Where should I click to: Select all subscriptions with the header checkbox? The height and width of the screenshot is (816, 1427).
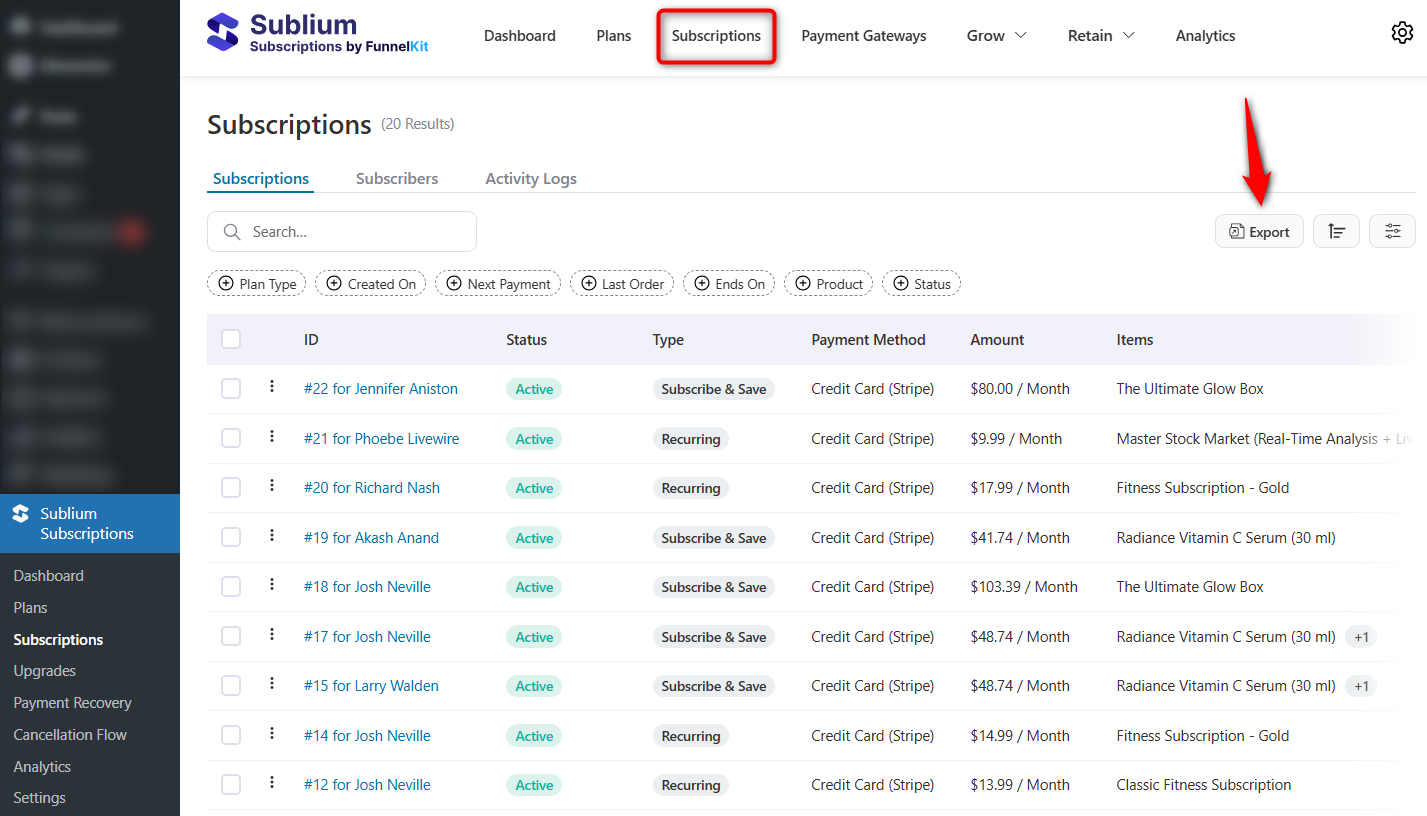[231, 339]
